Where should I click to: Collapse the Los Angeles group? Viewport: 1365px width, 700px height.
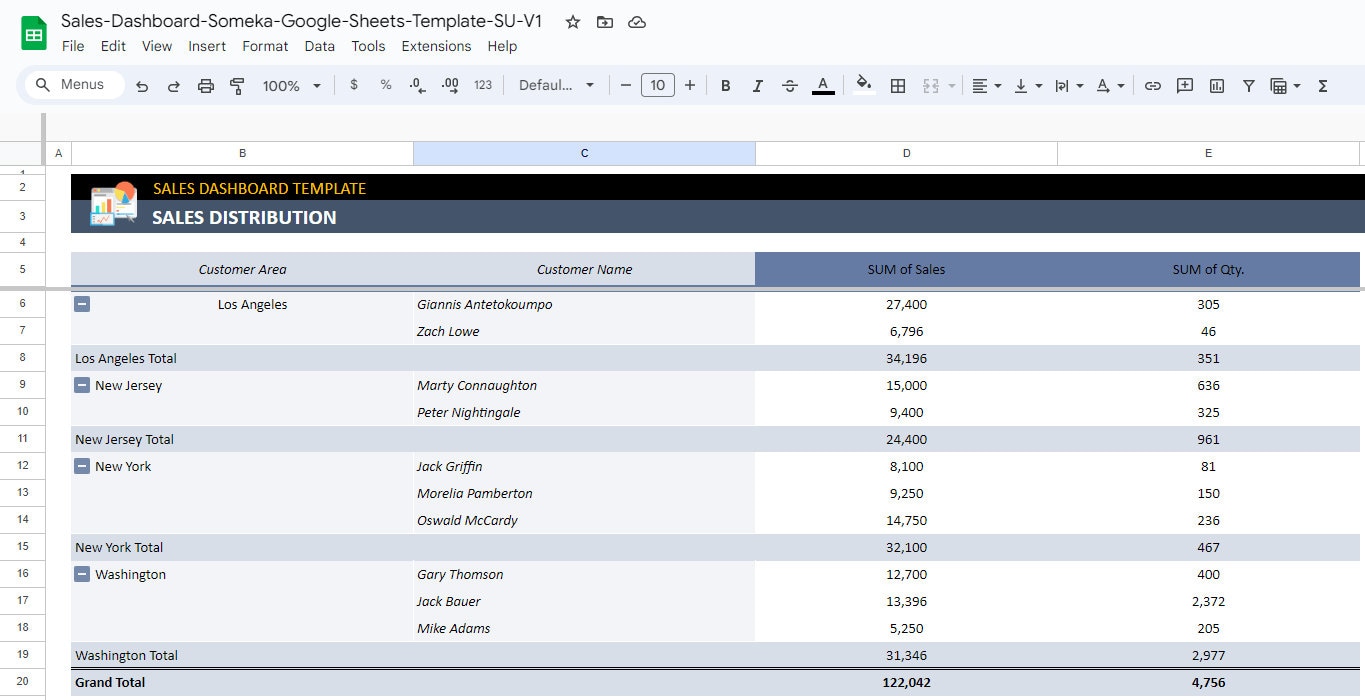(81, 304)
